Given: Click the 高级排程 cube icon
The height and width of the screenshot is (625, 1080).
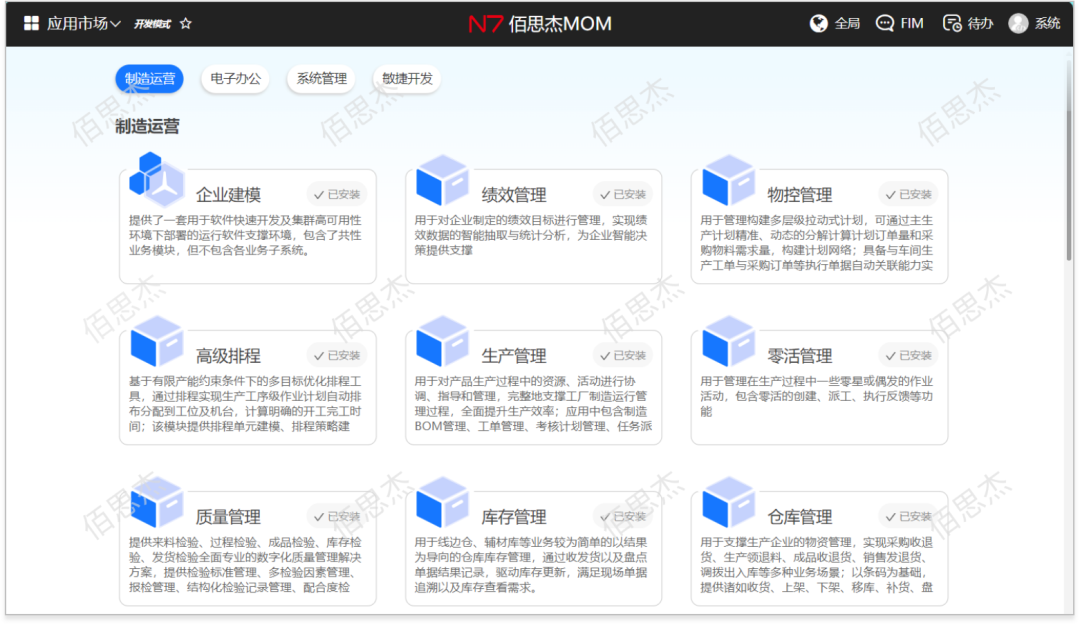Looking at the screenshot, I should [156, 341].
